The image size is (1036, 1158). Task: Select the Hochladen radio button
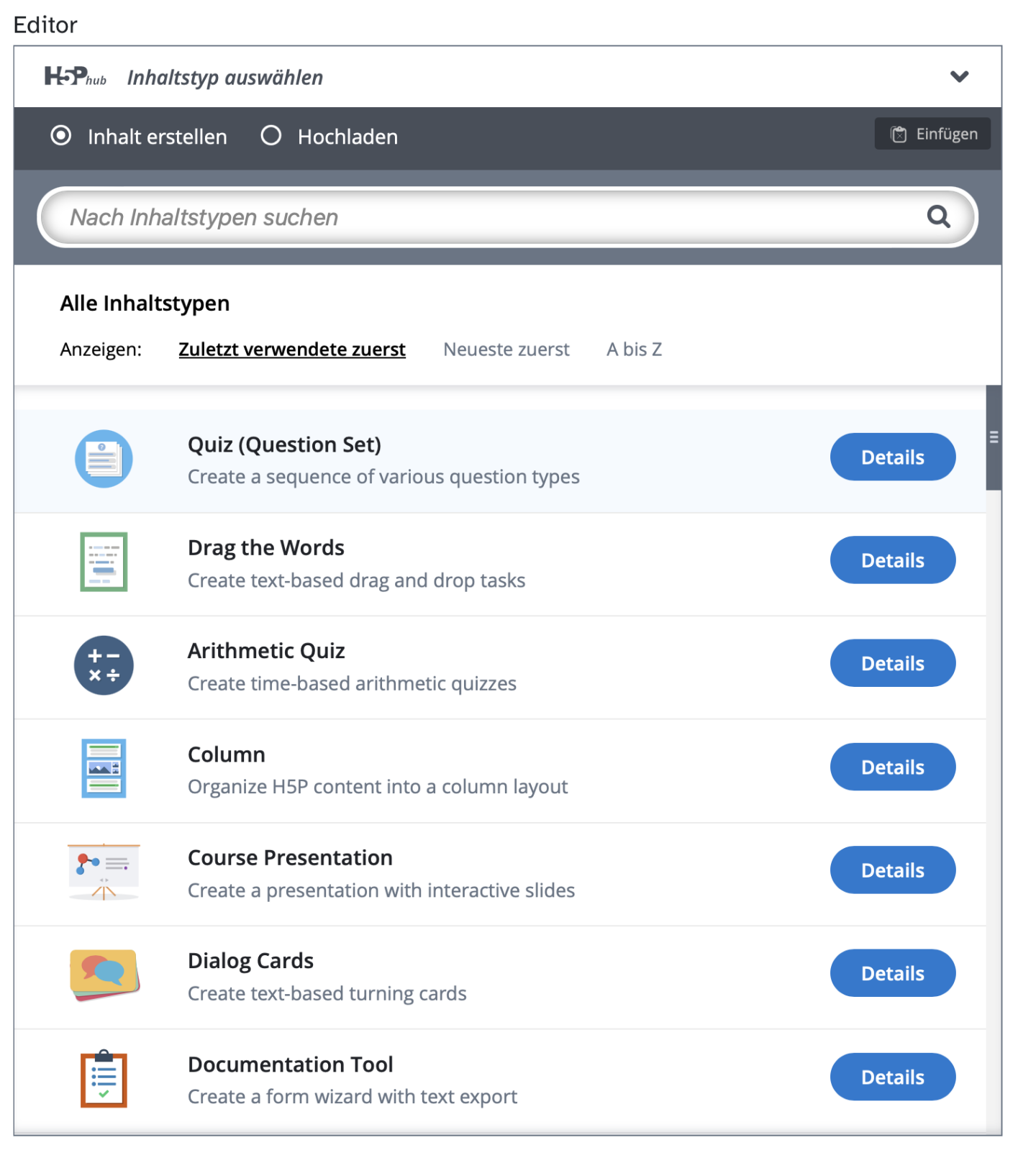click(x=271, y=136)
